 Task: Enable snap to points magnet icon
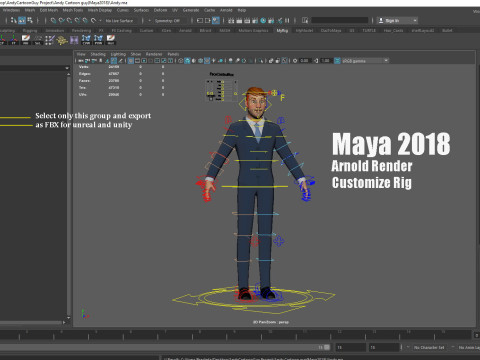(x=69, y=21)
